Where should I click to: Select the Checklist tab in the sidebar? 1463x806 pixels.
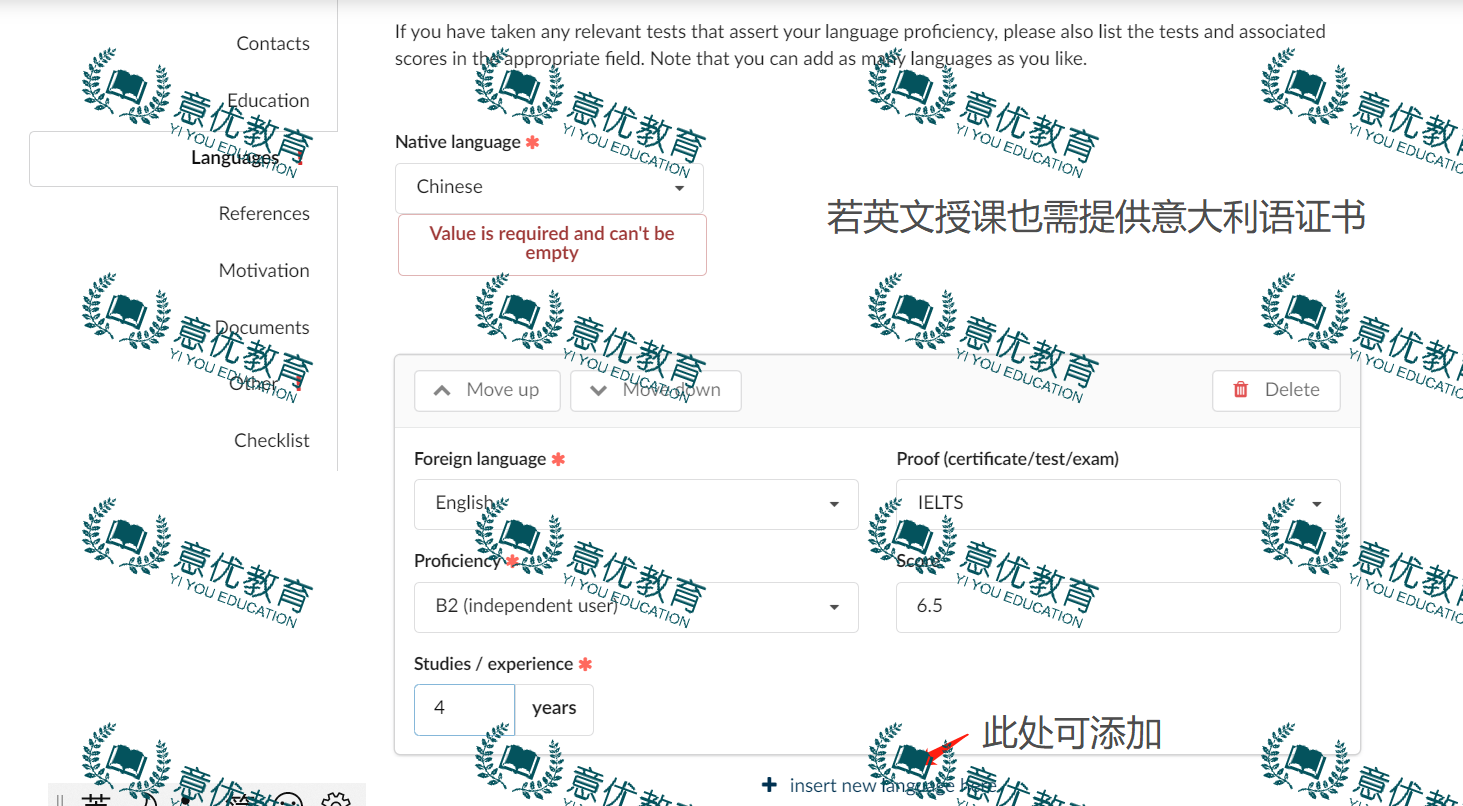(271, 440)
